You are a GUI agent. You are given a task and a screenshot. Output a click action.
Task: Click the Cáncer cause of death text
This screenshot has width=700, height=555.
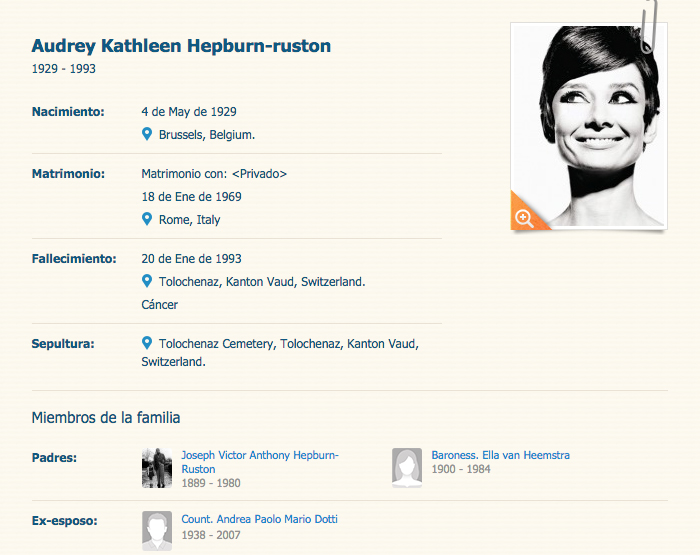coord(160,305)
